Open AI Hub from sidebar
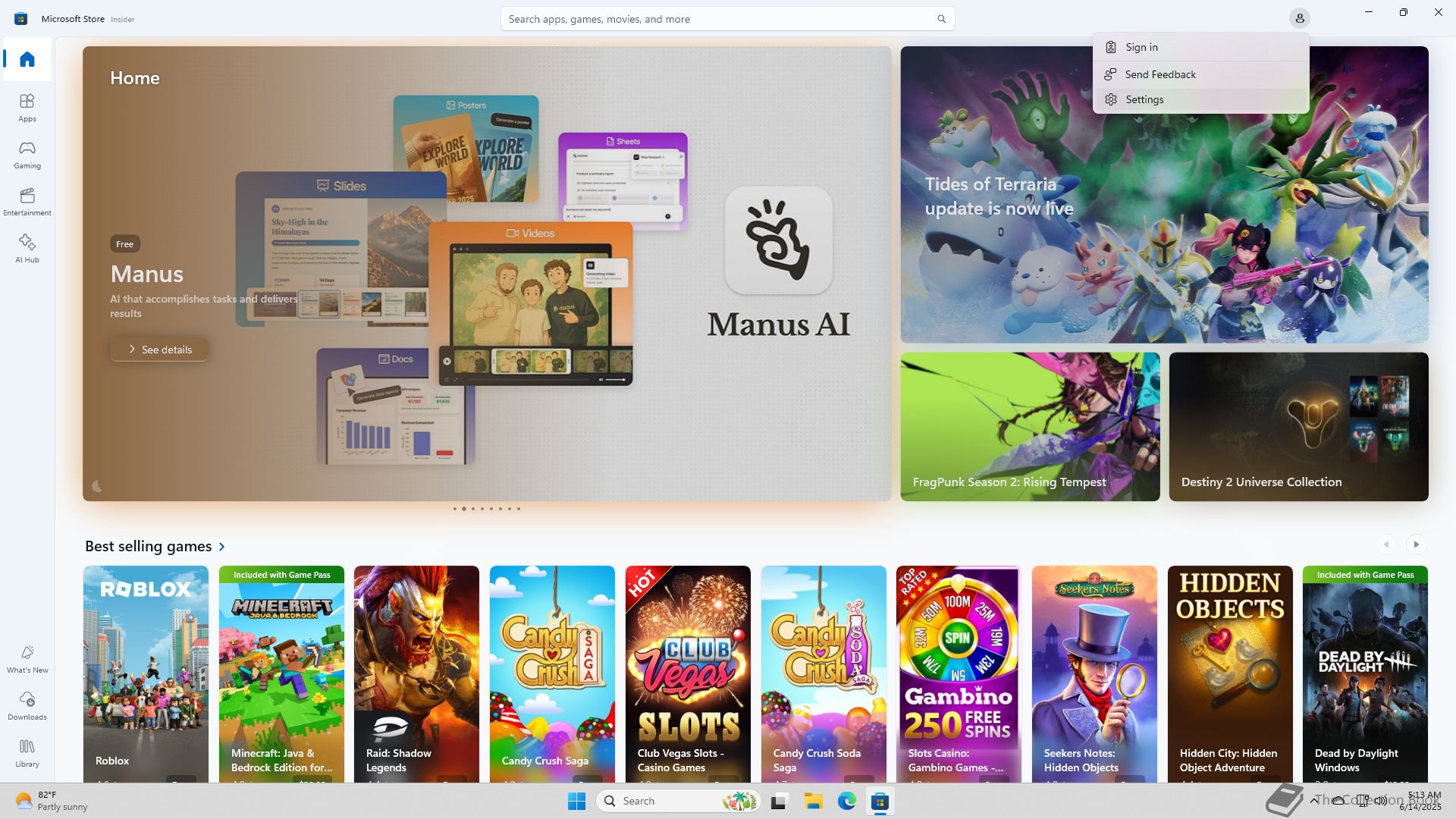 pyautogui.click(x=27, y=249)
